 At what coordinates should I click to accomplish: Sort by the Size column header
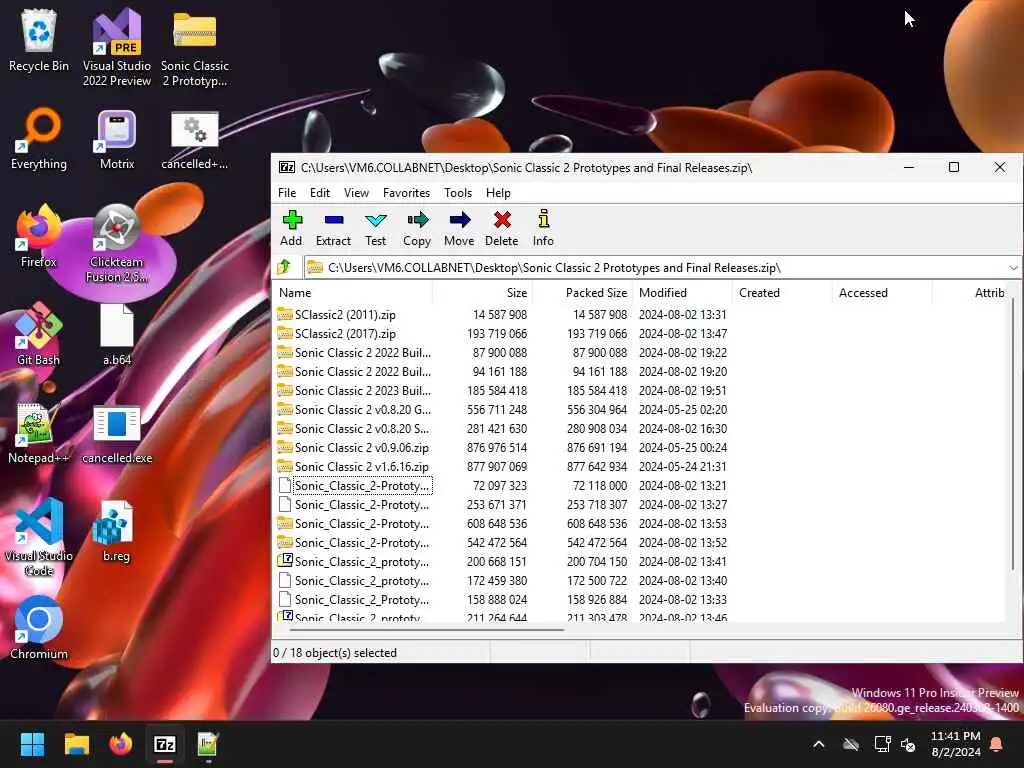pyautogui.click(x=483, y=293)
